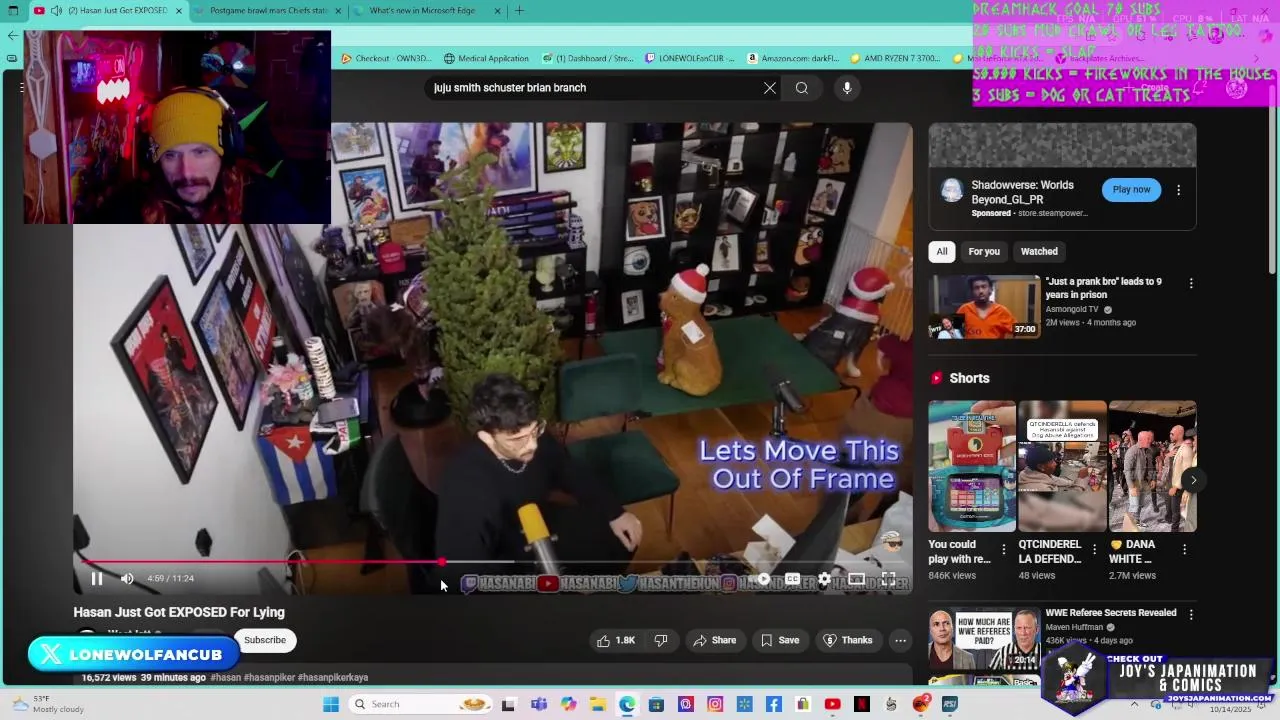The width and height of the screenshot is (1280, 720).
Task: Open the Amazon.com bookmark
Action: pos(793,58)
